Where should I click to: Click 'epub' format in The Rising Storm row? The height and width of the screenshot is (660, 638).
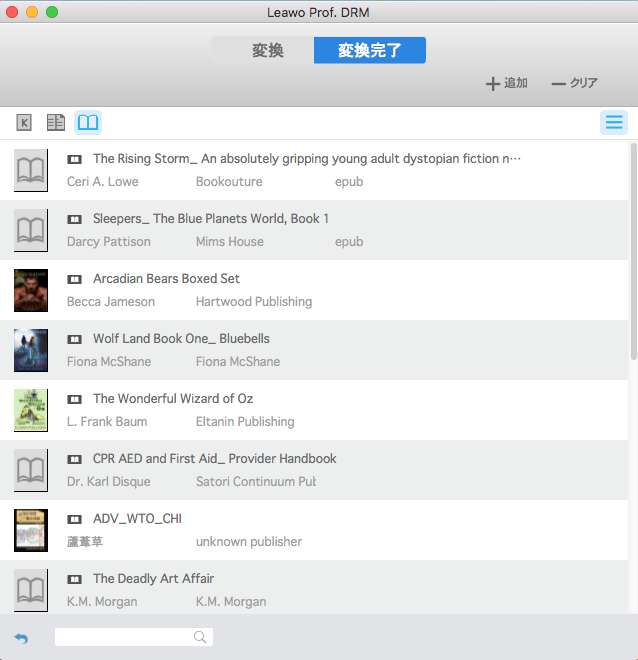[349, 182]
